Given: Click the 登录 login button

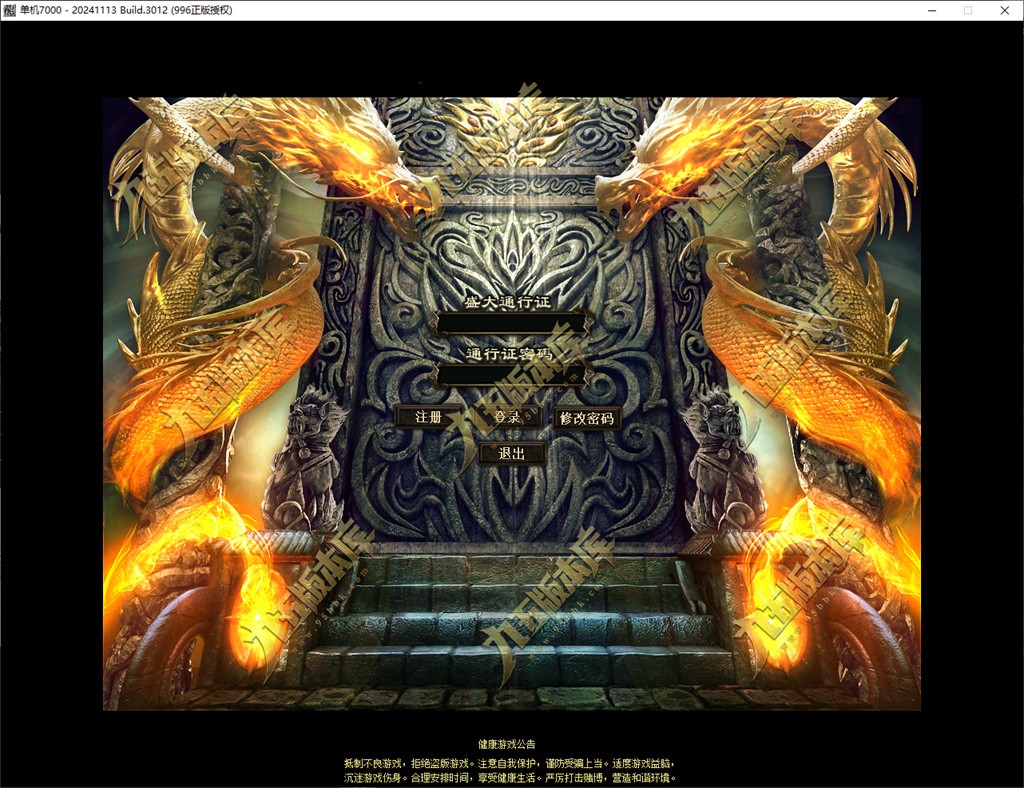Looking at the screenshot, I should click(507, 417).
